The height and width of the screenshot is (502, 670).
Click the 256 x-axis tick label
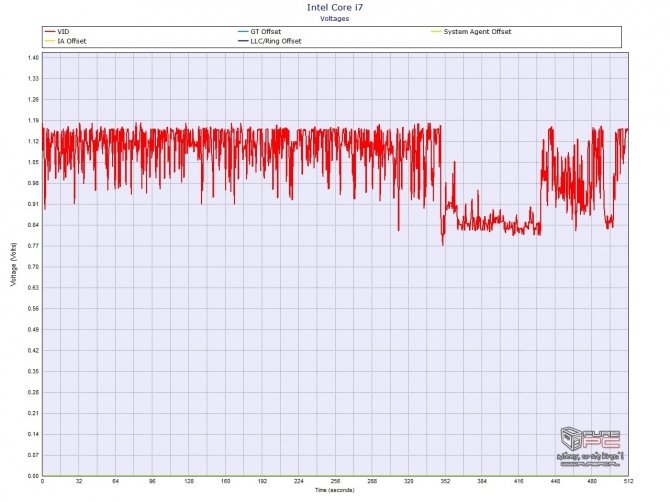tap(335, 481)
